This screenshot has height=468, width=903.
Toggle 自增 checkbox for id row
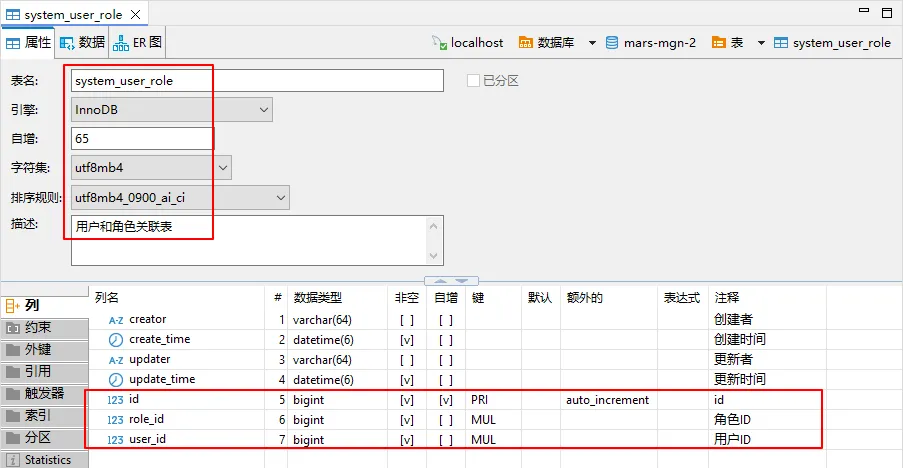pyautogui.click(x=446, y=399)
